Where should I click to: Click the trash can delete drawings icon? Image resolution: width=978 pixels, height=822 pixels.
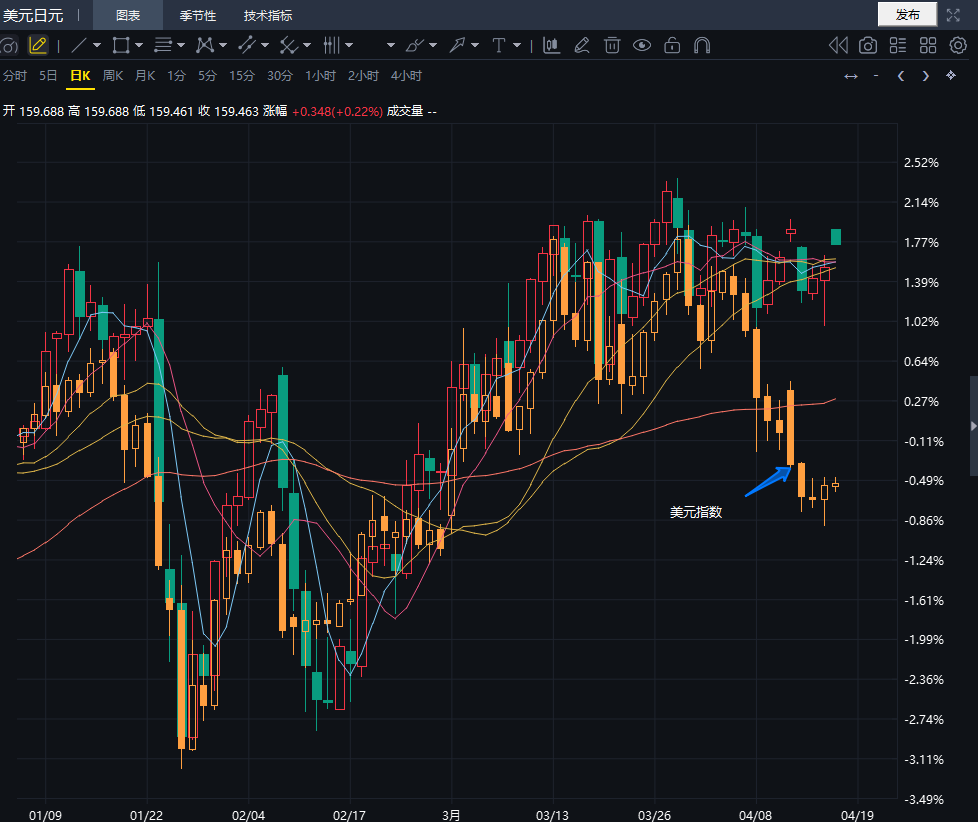click(x=612, y=45)
